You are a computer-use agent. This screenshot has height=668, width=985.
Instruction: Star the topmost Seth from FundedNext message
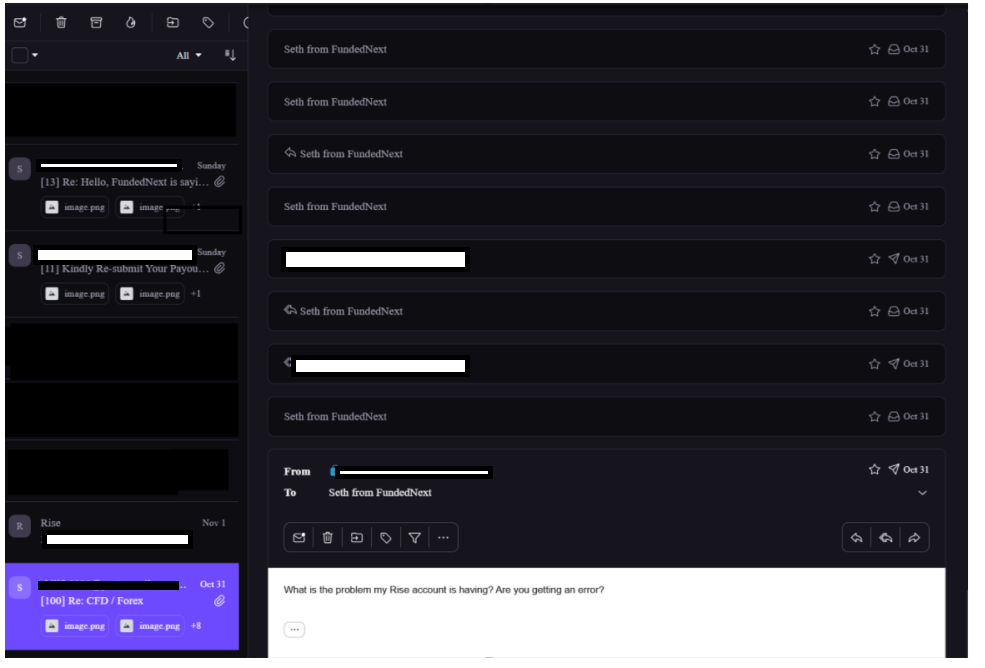point(874,49)
